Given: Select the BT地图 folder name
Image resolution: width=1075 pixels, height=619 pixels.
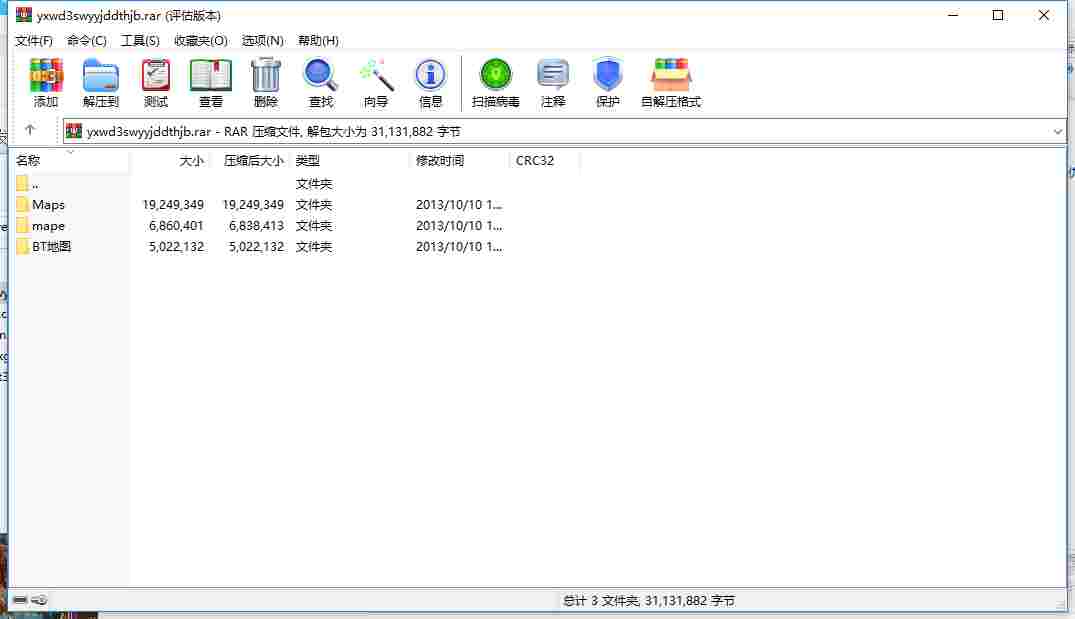Looking at the screenshot, I should 51,246.
